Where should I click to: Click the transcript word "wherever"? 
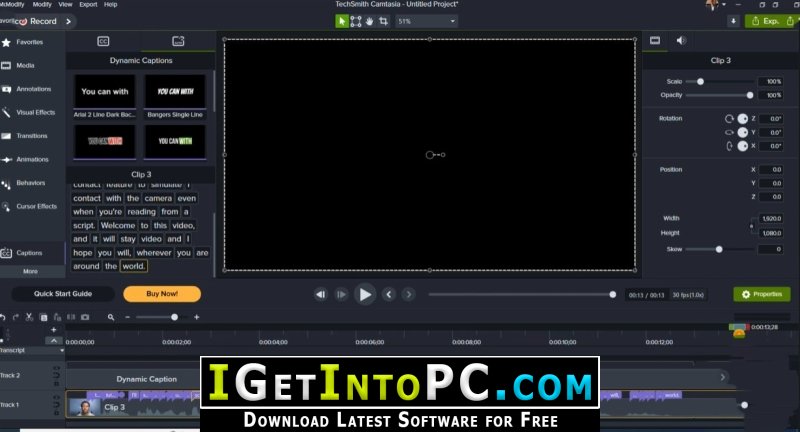pos(154,252)
